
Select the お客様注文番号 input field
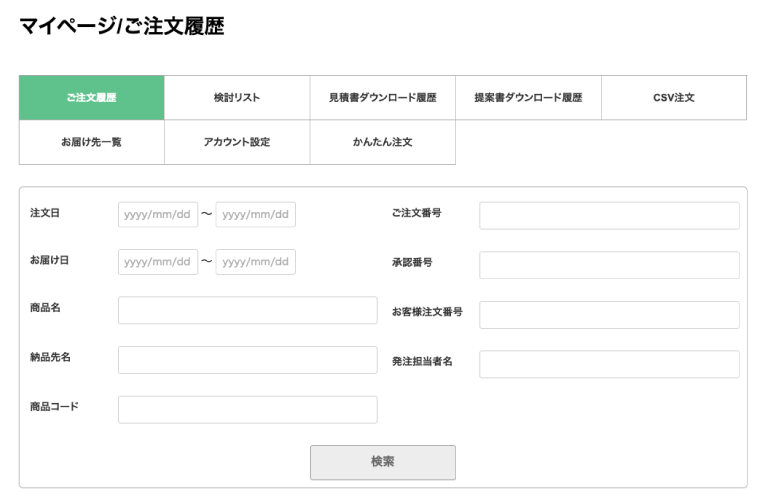tap(609, 315)
